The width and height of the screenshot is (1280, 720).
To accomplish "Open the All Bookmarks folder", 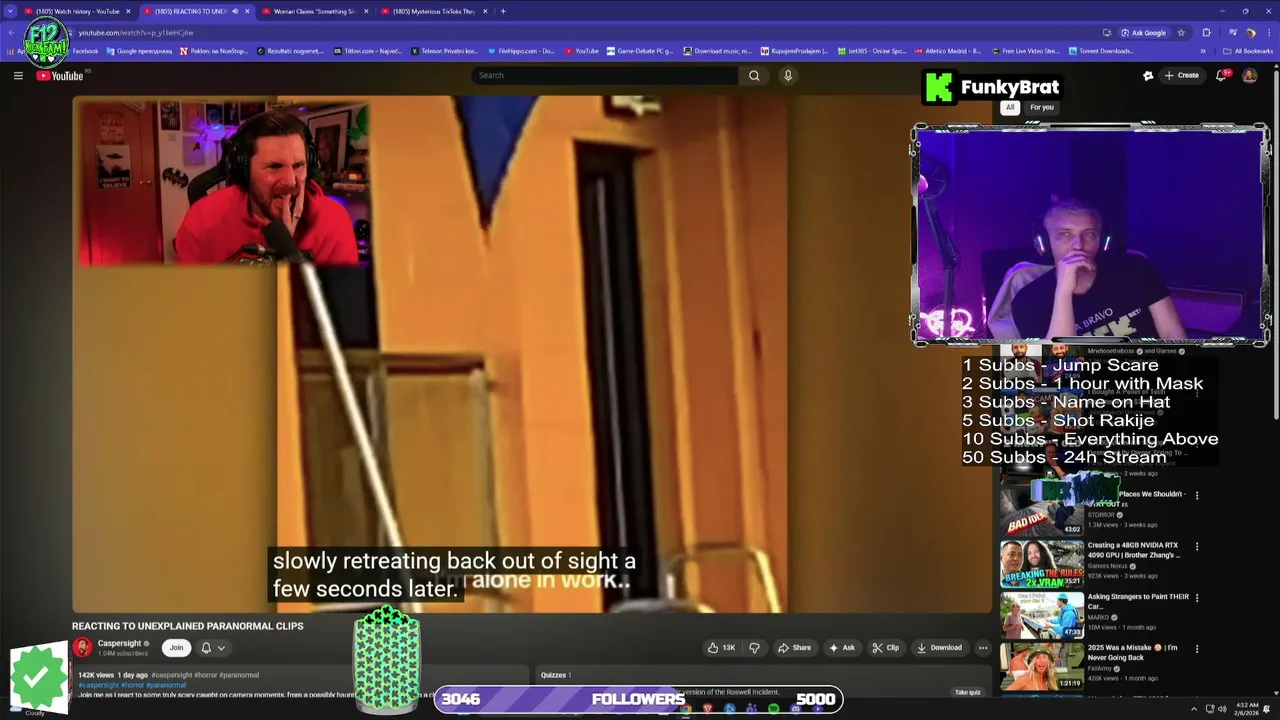I will [1247, 51].
